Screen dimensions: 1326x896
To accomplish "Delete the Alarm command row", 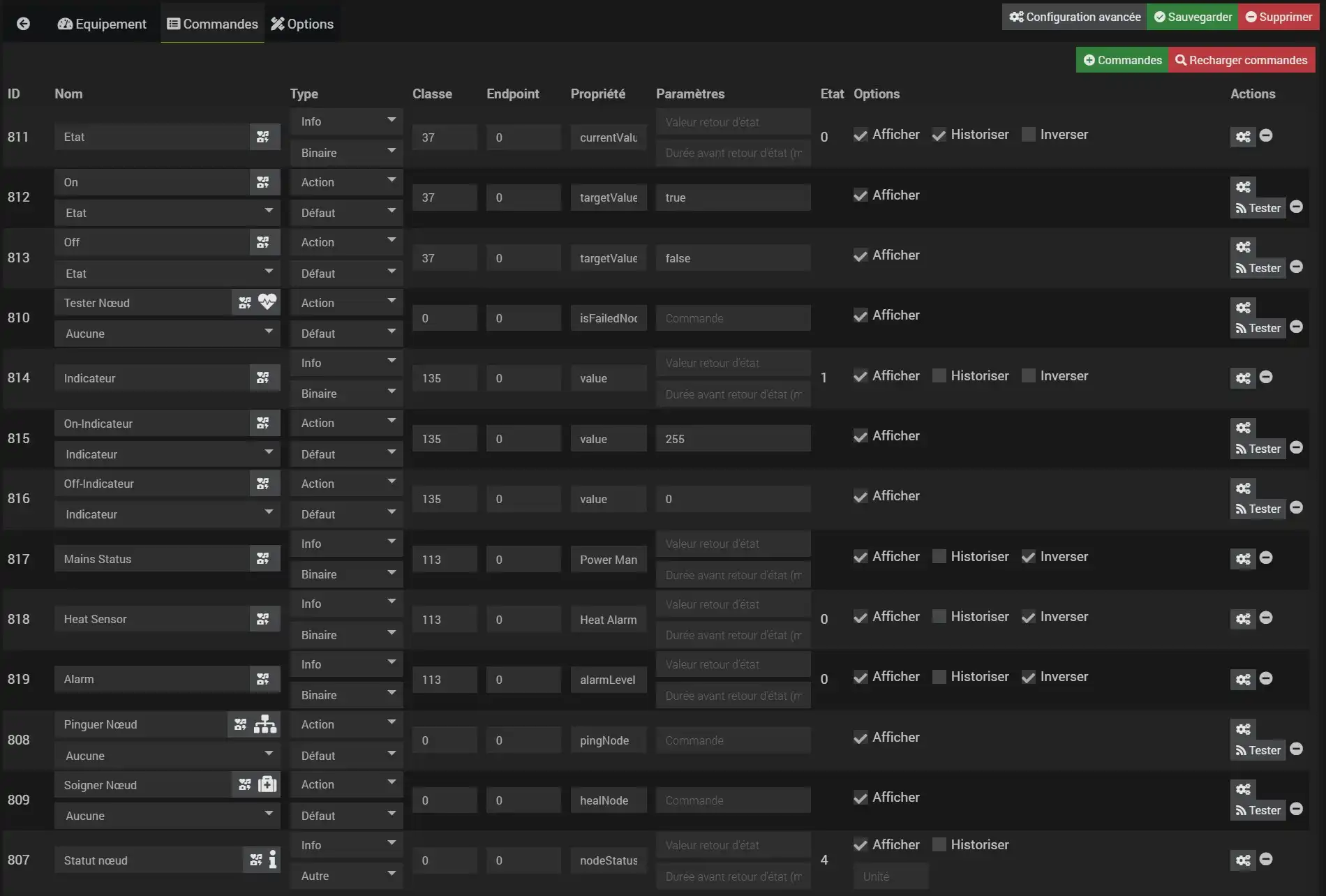I will tap(1266, 679).
